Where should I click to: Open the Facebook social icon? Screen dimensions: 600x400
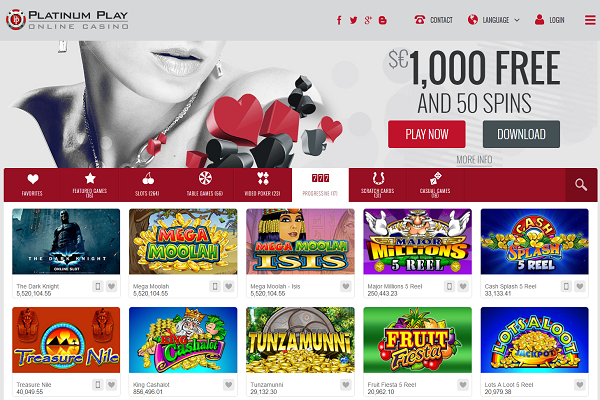[339, 20]
